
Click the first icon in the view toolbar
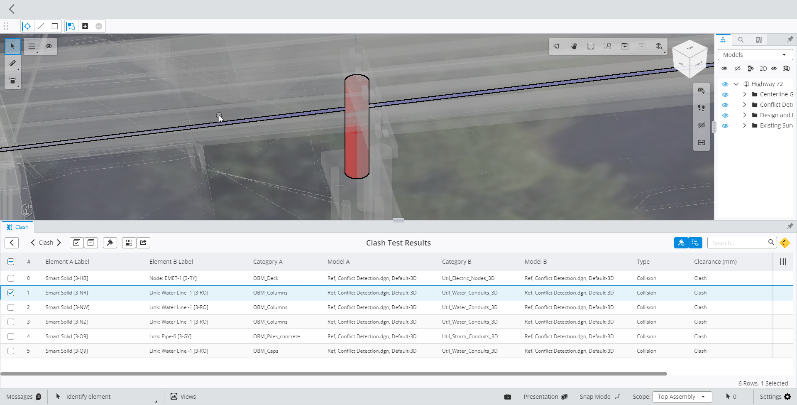click(x=557, y=46)
